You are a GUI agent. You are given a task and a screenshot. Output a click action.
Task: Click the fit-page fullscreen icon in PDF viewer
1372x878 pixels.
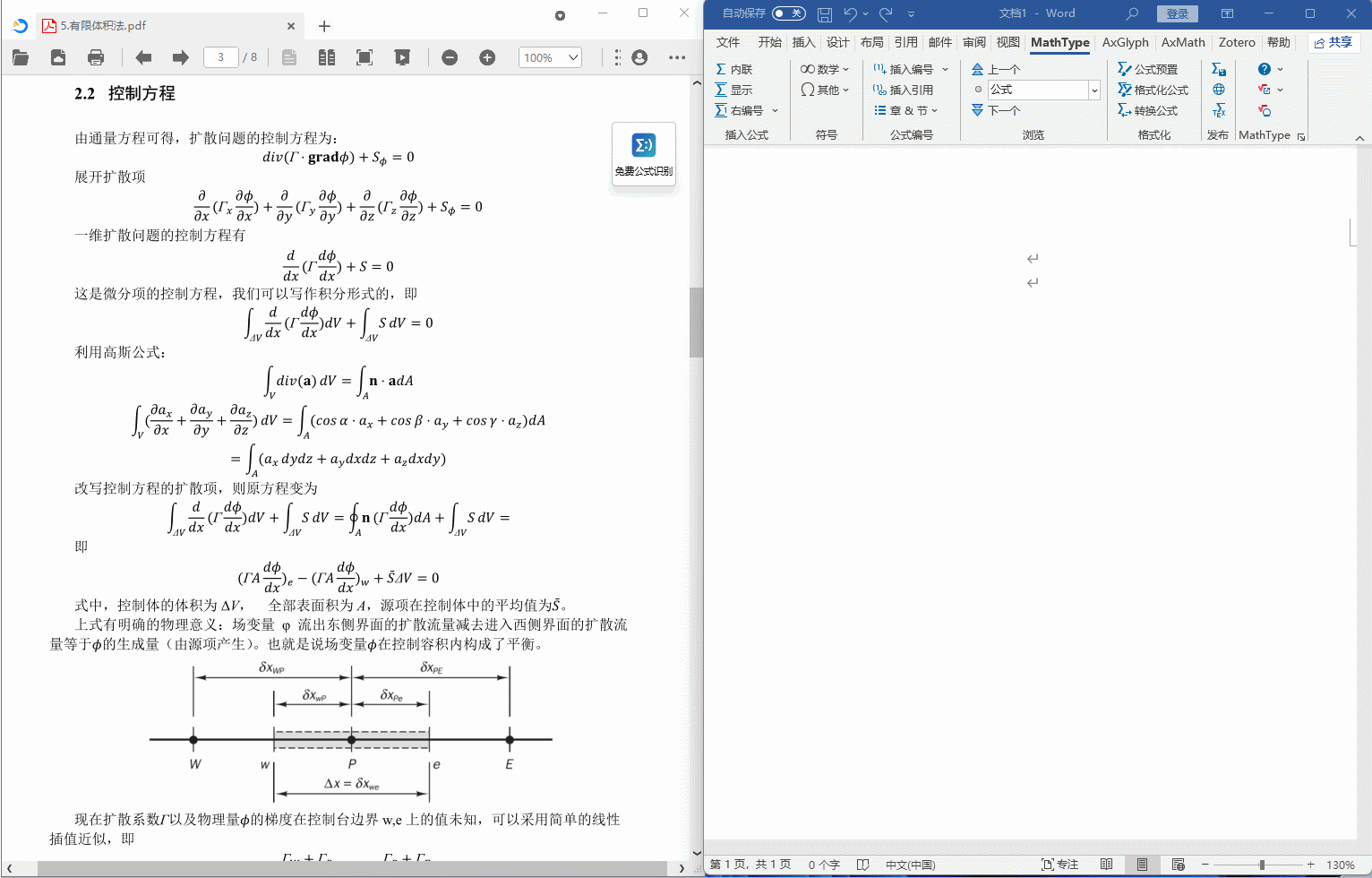[364, 57]
